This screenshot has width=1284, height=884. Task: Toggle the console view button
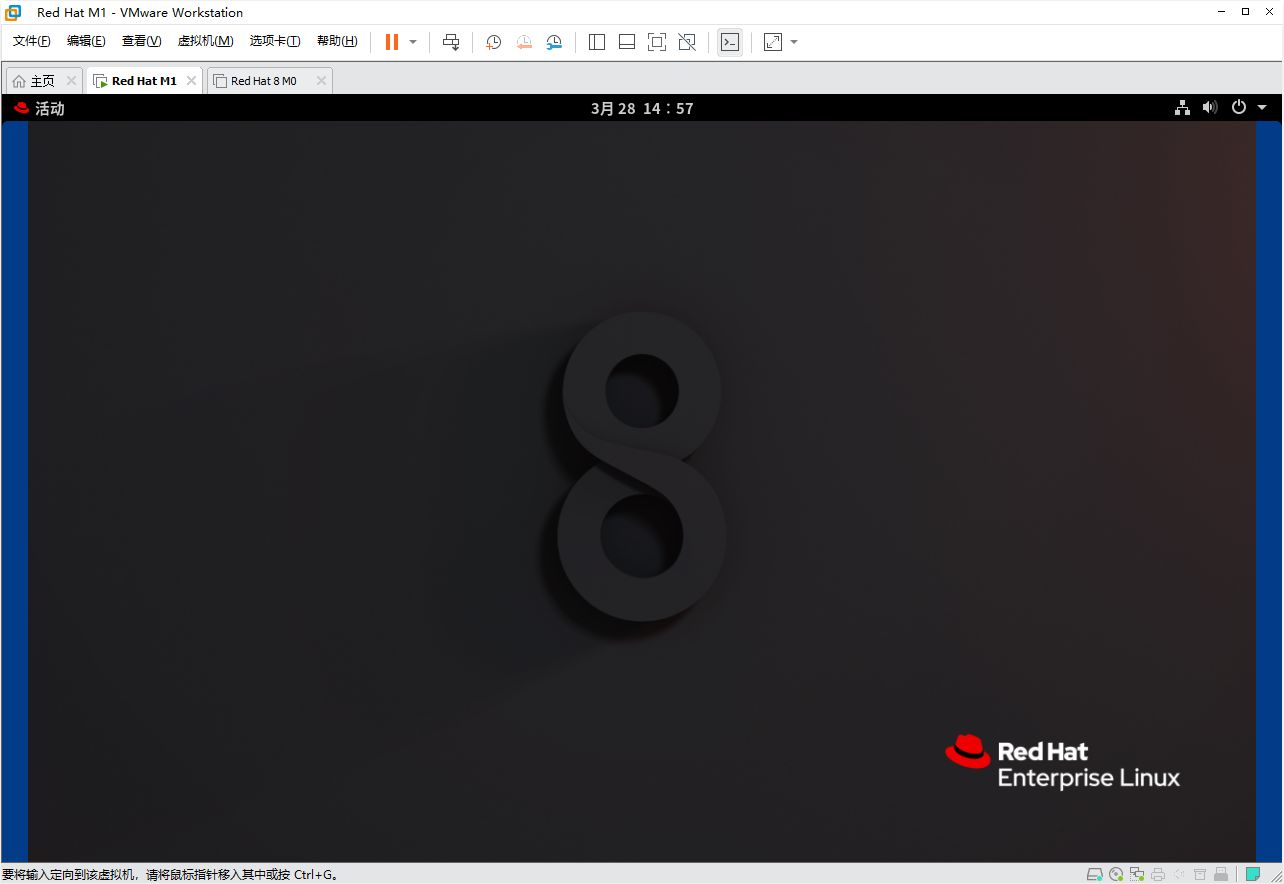point(730,42)
